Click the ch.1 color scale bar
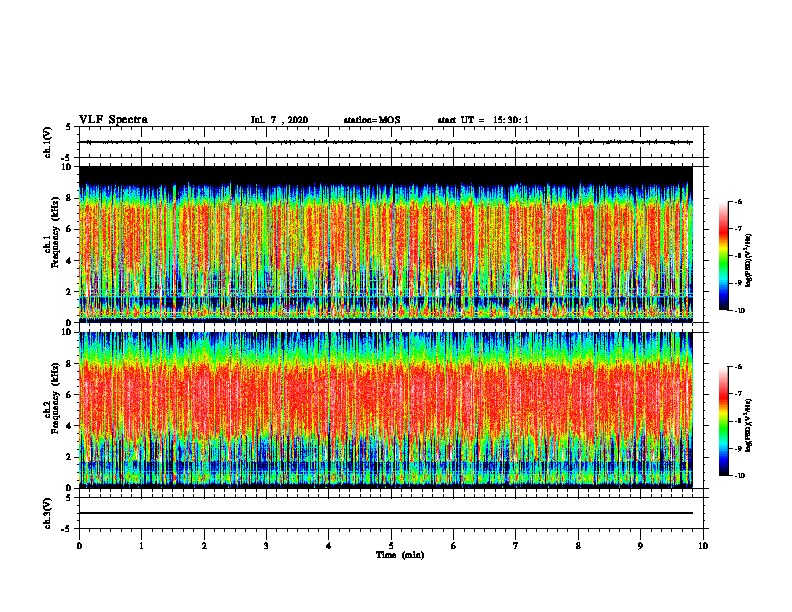The height and width of the screenshot is (612, 792). 723,256
